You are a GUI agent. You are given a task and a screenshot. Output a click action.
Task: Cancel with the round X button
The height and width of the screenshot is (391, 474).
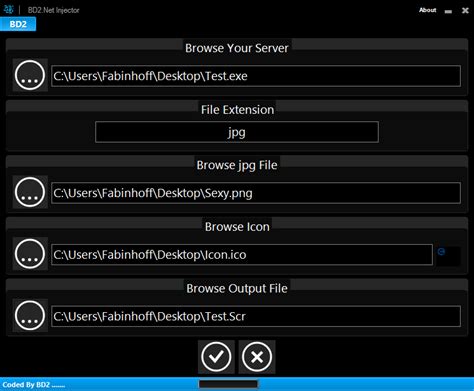[257, 357]
